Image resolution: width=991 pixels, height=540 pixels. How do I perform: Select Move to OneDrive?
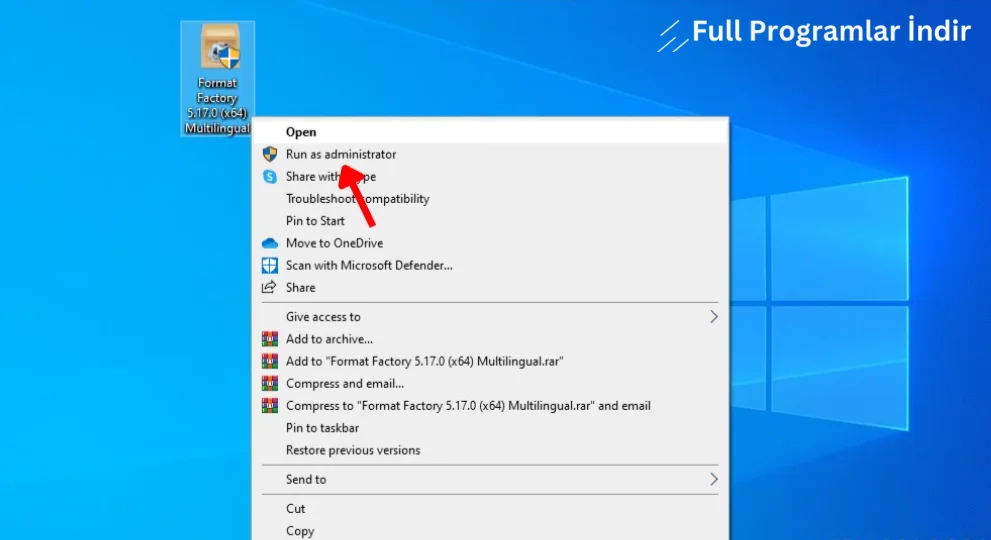(x=490, y=243)
